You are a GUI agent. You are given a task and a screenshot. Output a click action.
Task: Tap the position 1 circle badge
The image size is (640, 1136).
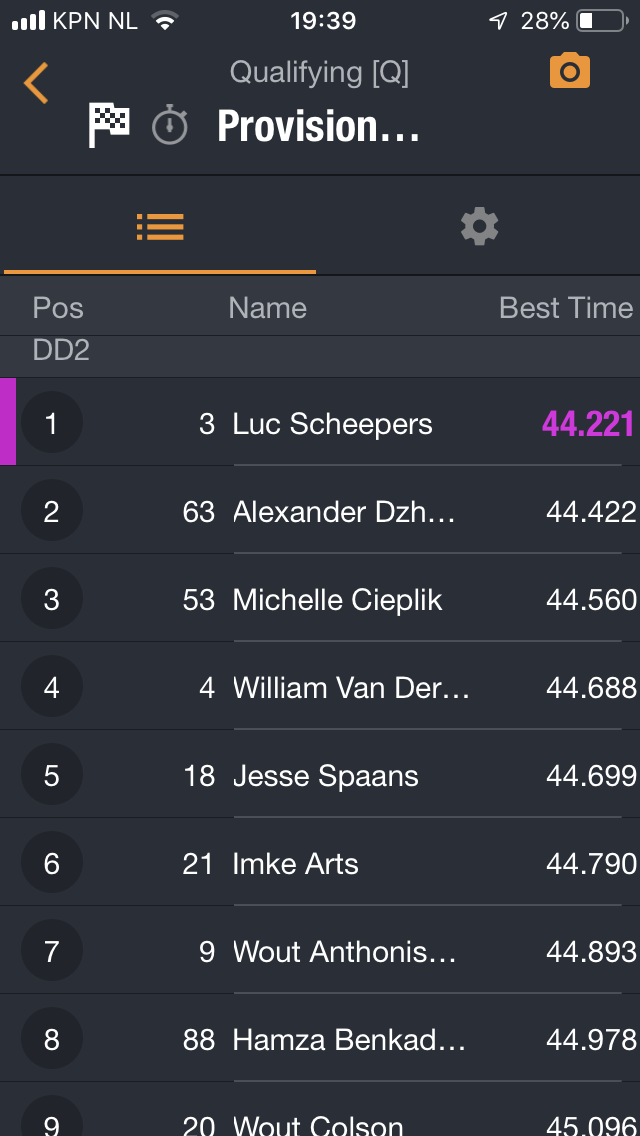point(52,424)
